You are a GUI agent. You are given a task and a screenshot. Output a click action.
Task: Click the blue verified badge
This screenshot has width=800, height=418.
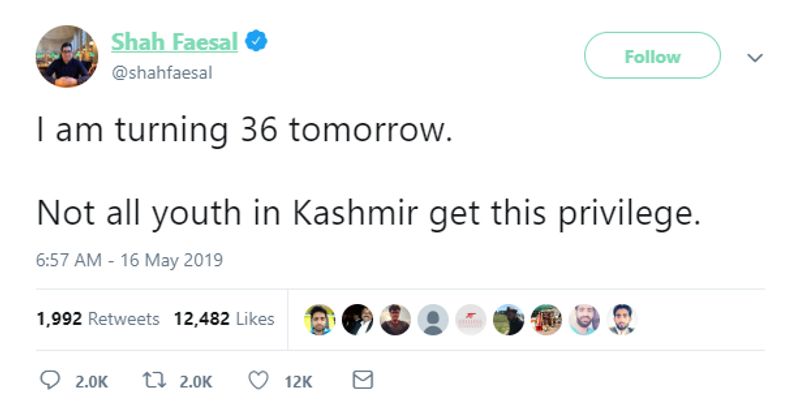tap(257, 41)
